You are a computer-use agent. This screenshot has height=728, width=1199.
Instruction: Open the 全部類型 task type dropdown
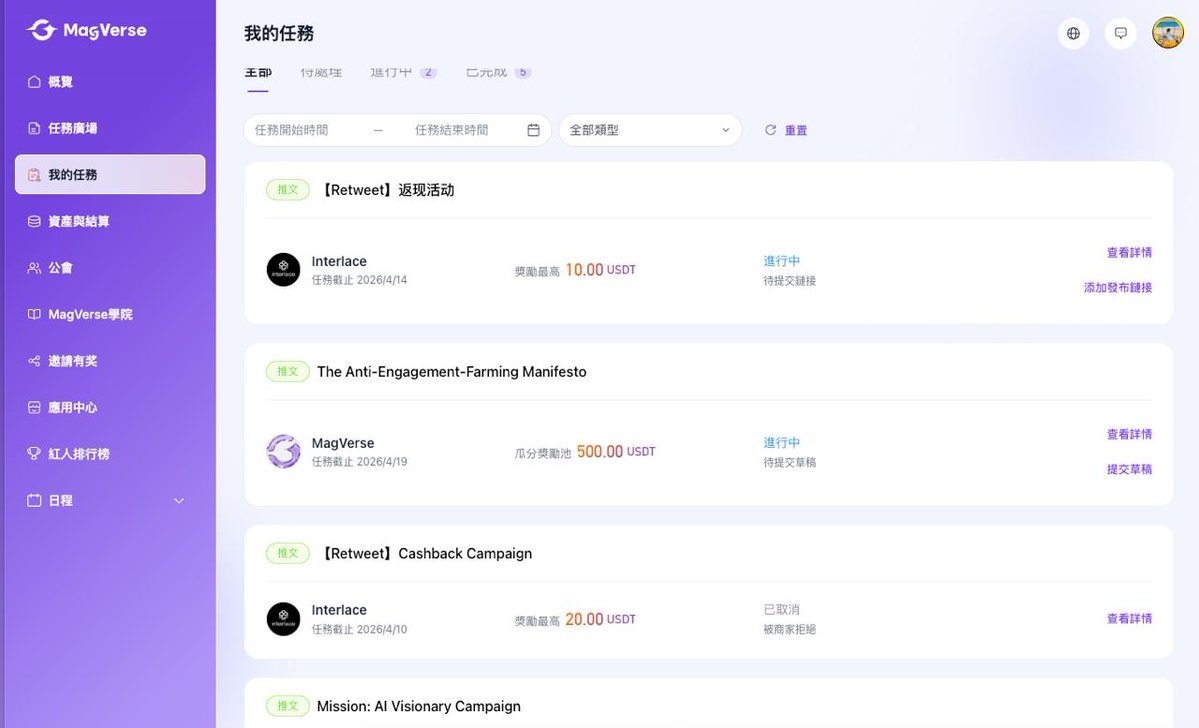point(649,129)
